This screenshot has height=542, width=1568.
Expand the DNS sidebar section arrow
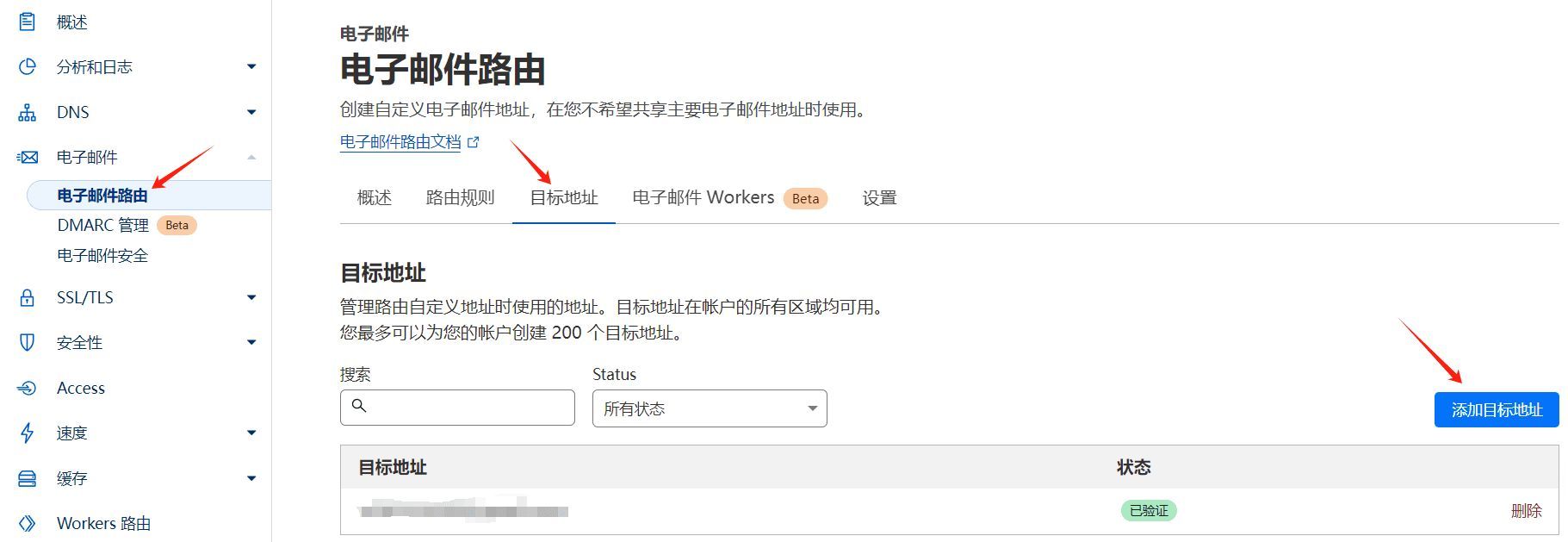pyautogui.click(x=251, y=112)
